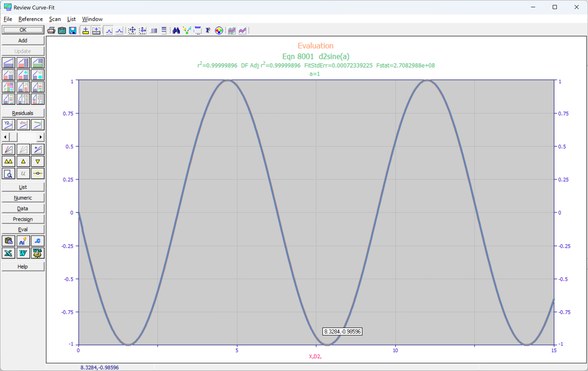Click the Residuals button

point(23,113)
